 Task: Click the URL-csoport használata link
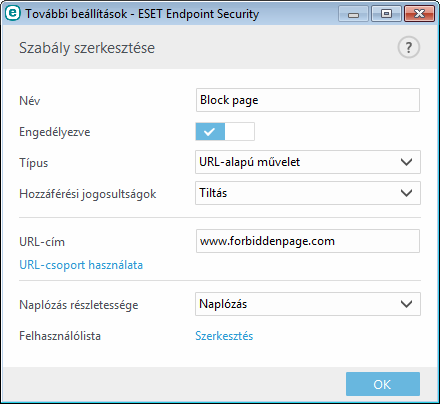click(x=81, y=265)
